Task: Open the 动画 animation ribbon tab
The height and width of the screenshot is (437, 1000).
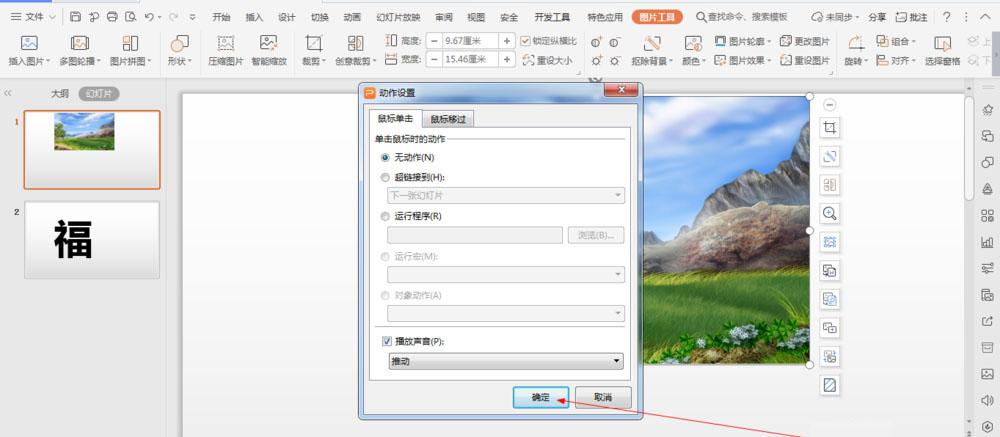Action: [352, 17]
